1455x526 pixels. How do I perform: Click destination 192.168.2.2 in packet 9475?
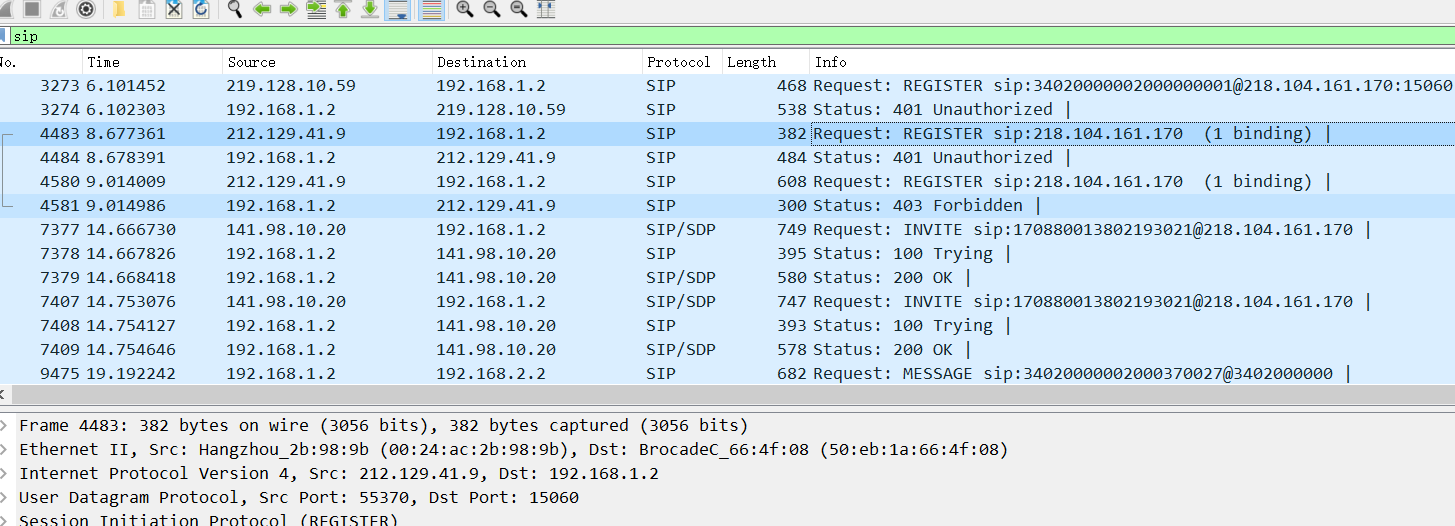tap(491, 373)
